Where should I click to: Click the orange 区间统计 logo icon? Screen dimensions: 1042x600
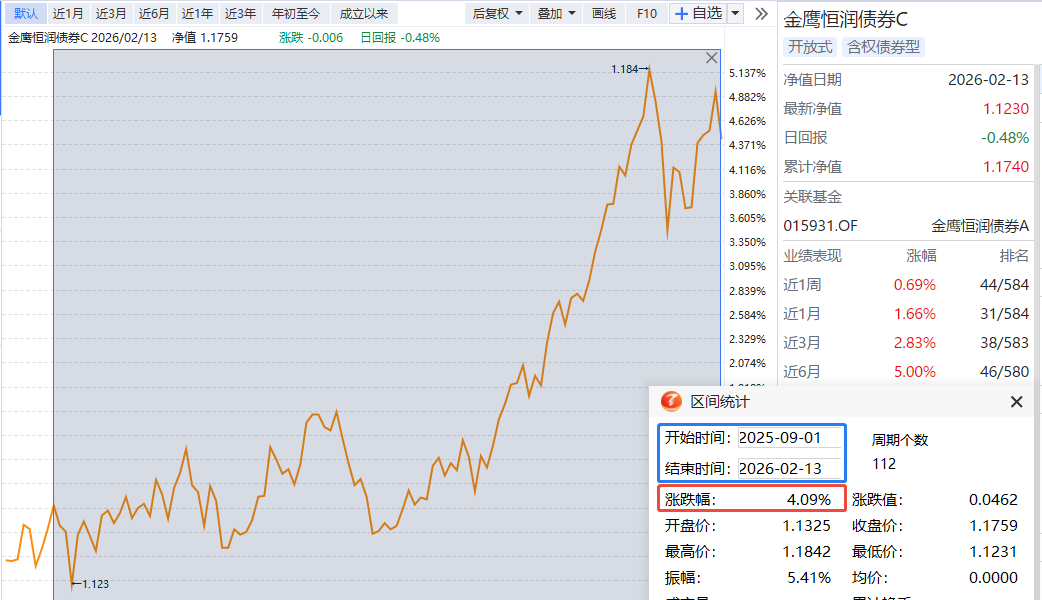(671, 402)
